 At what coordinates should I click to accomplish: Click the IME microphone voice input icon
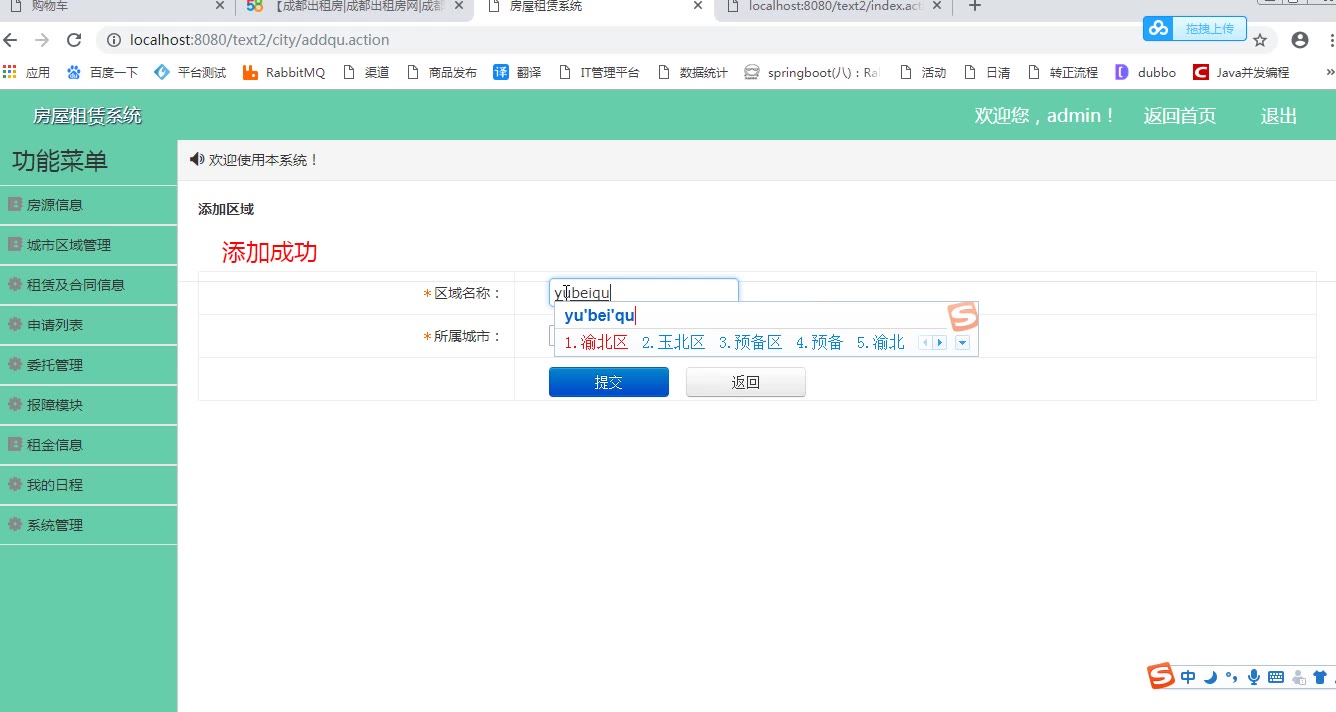point(1254,677)
